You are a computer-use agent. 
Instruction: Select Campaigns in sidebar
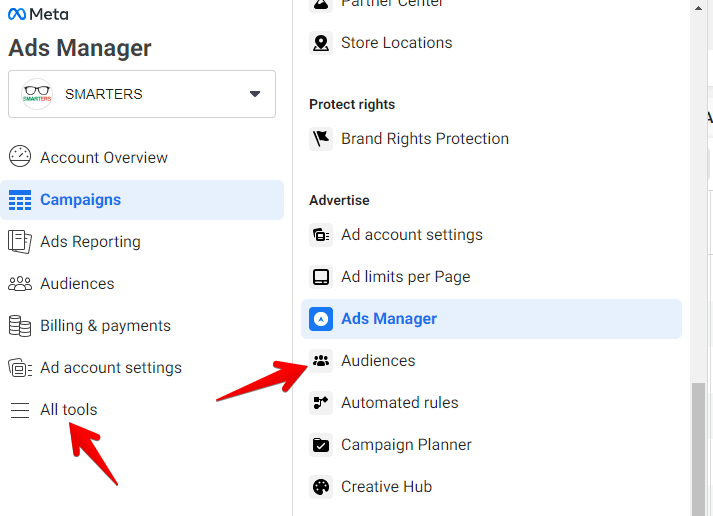142,200
